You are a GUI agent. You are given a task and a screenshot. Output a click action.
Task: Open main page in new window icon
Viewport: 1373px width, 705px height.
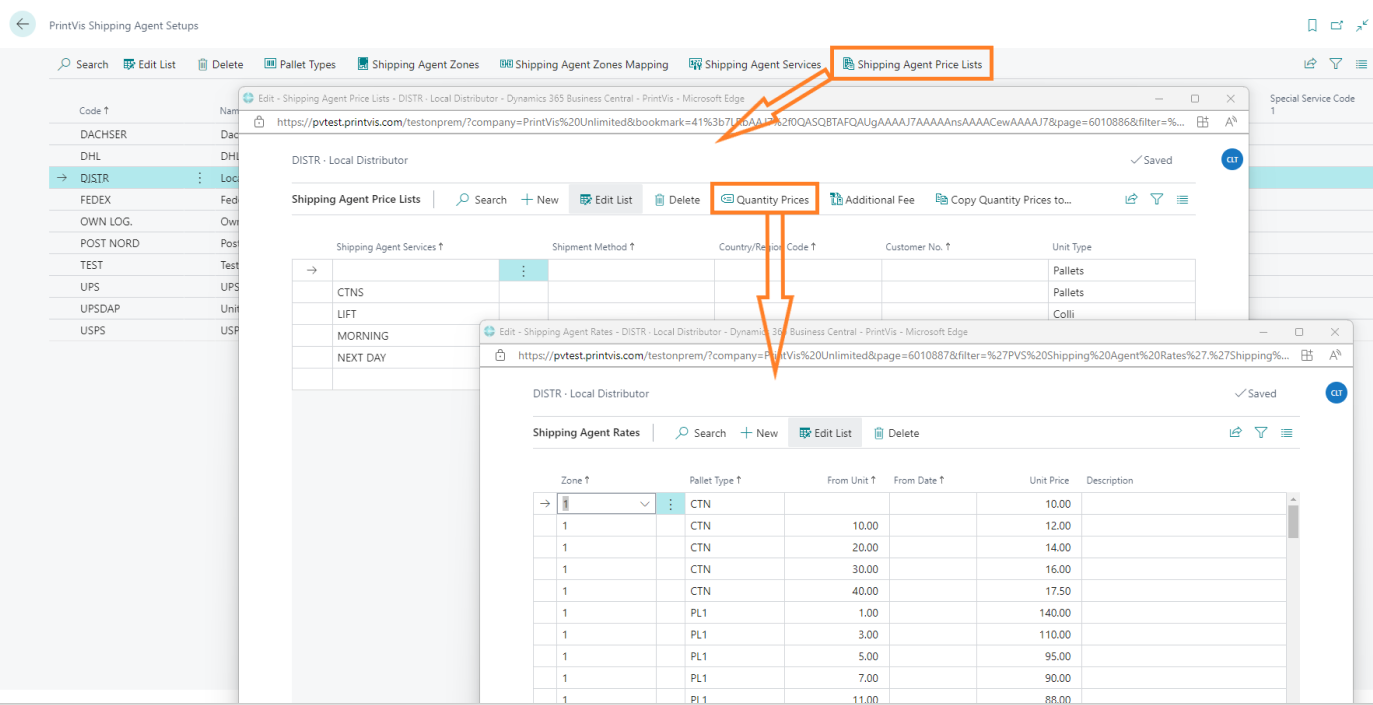(1337, 26)
